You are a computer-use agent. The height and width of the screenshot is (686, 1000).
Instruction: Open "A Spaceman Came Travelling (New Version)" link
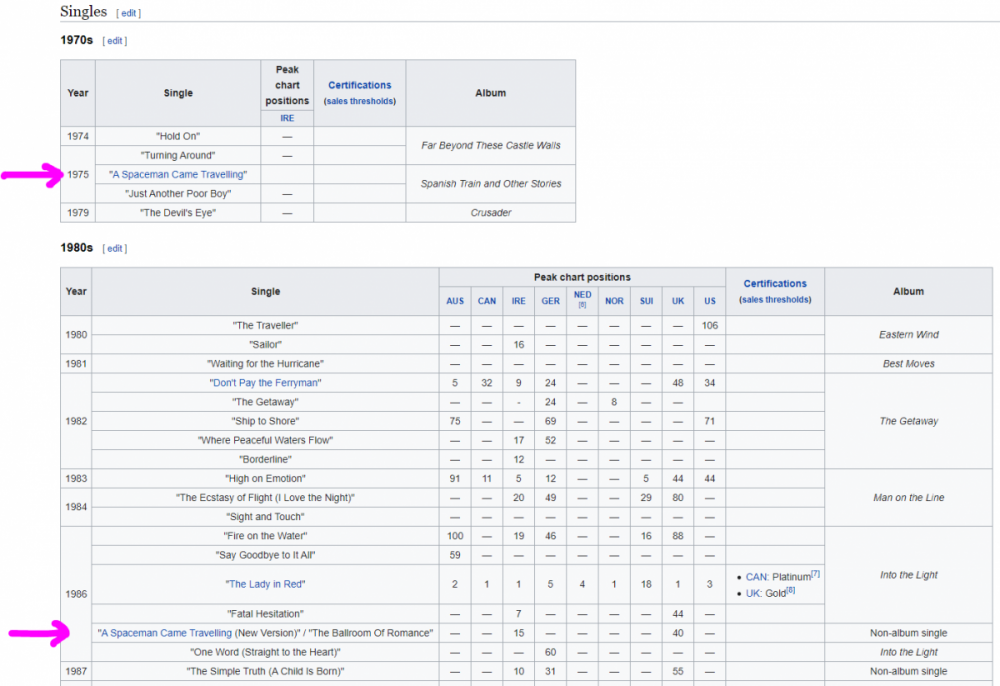[166, 633]
